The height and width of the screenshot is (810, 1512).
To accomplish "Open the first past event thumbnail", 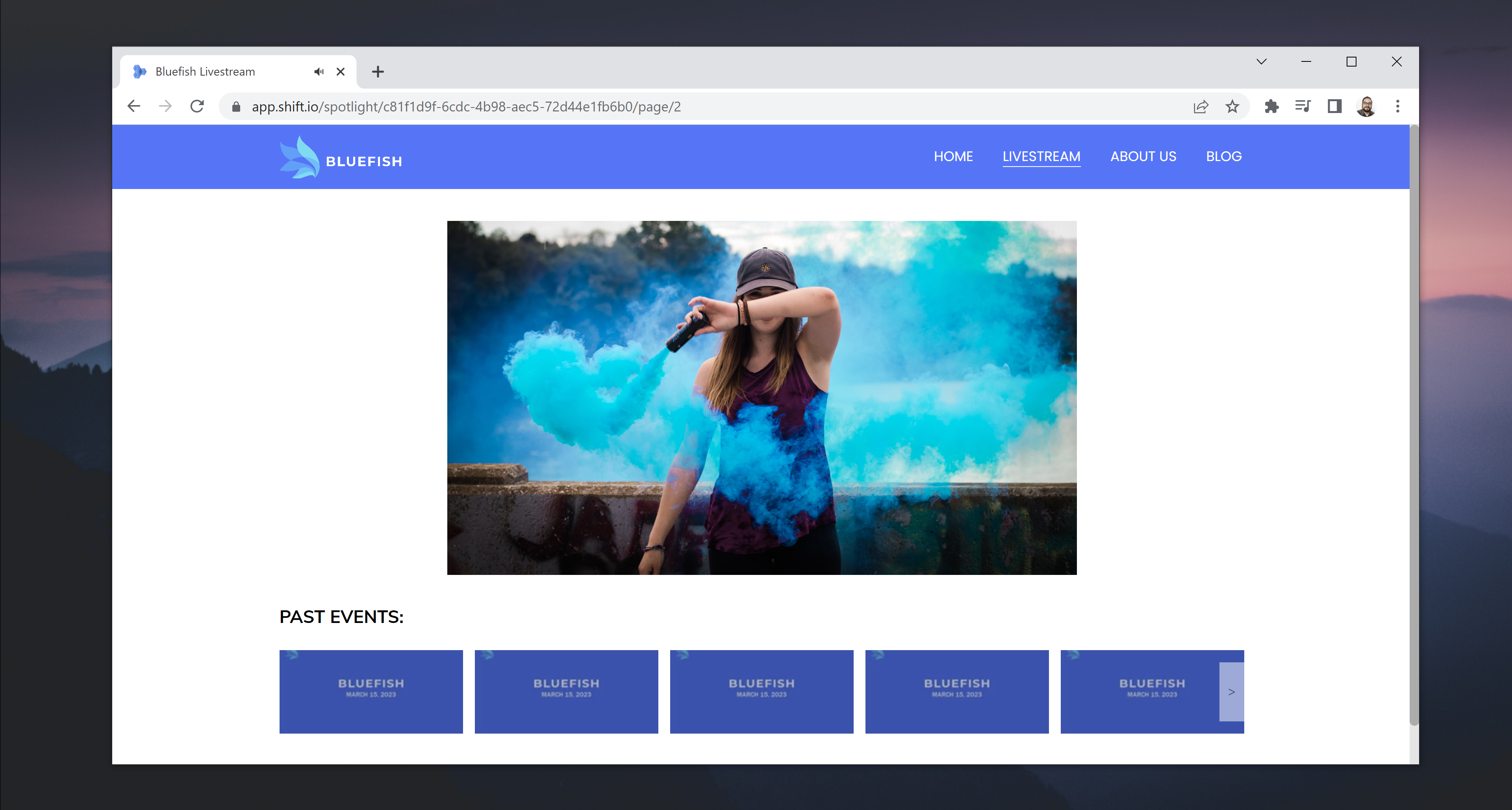I will [371, 691].
